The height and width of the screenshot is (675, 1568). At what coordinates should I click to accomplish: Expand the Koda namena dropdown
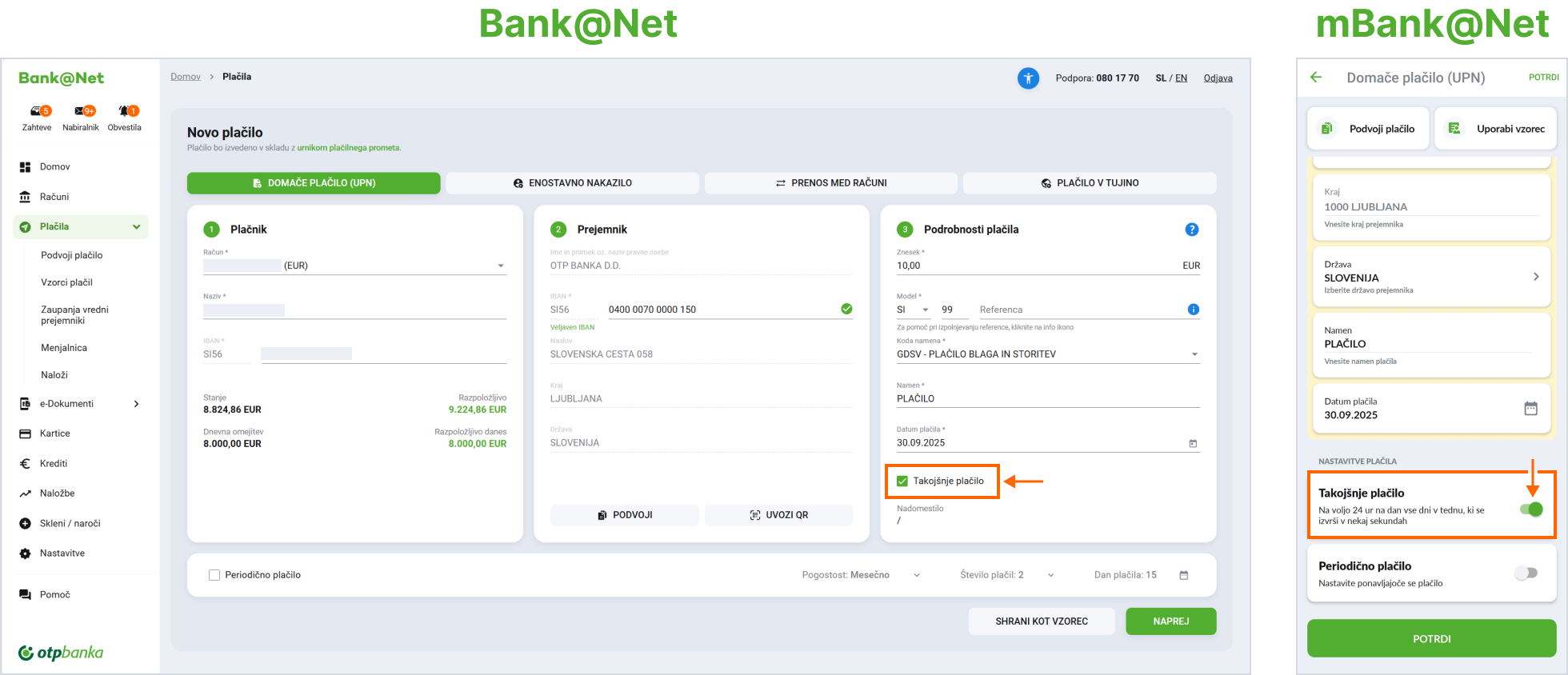pos(1194,354)
